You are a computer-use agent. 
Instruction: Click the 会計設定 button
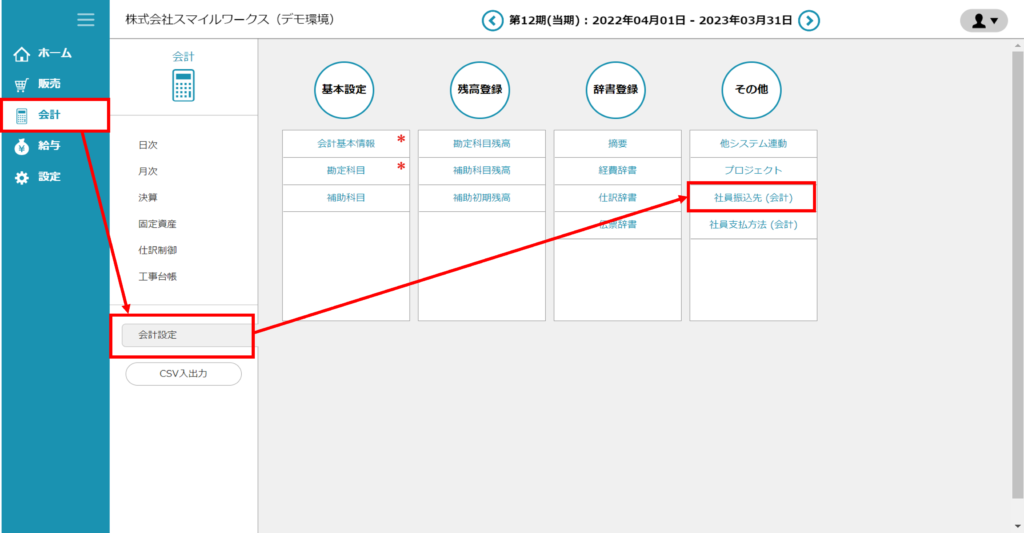(187, 335)
